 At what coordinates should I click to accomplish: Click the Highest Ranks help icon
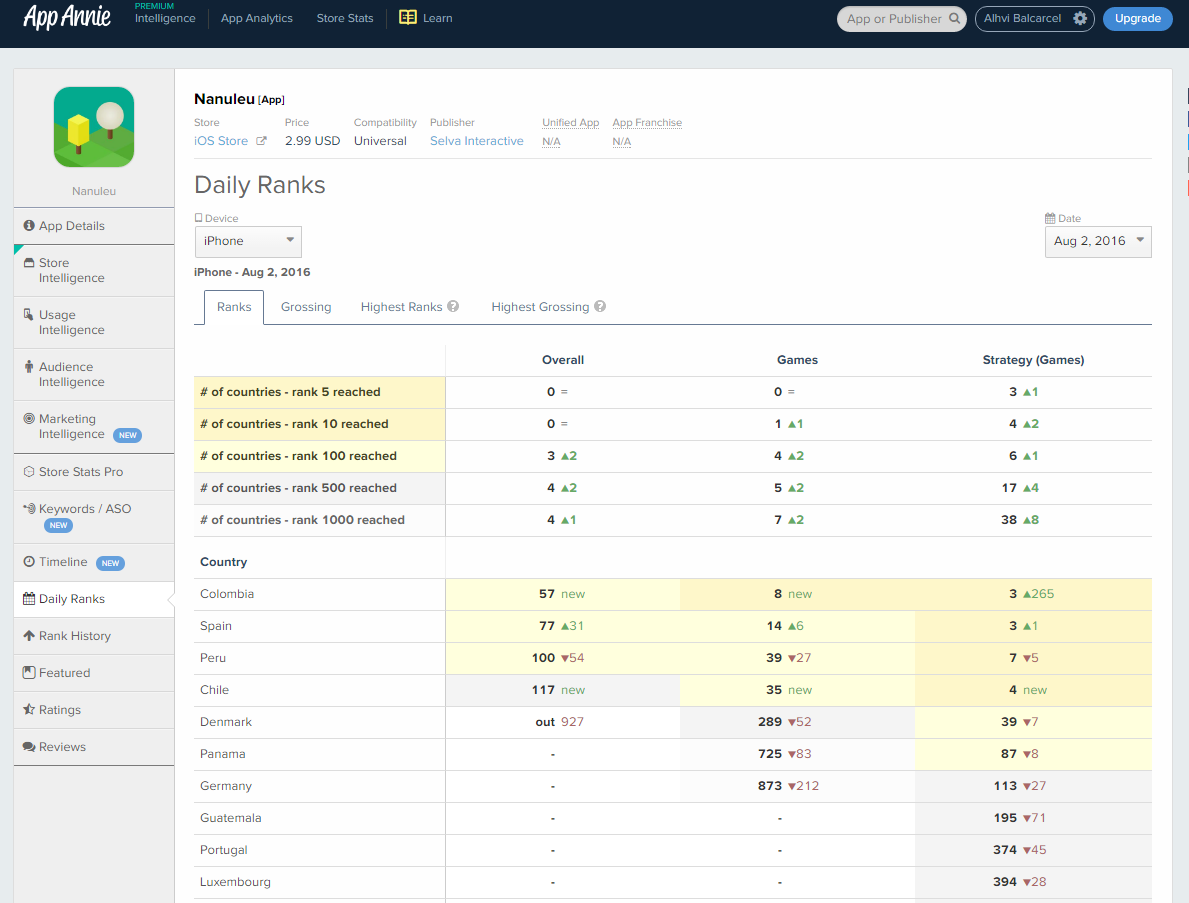click(x=453, y=306)
